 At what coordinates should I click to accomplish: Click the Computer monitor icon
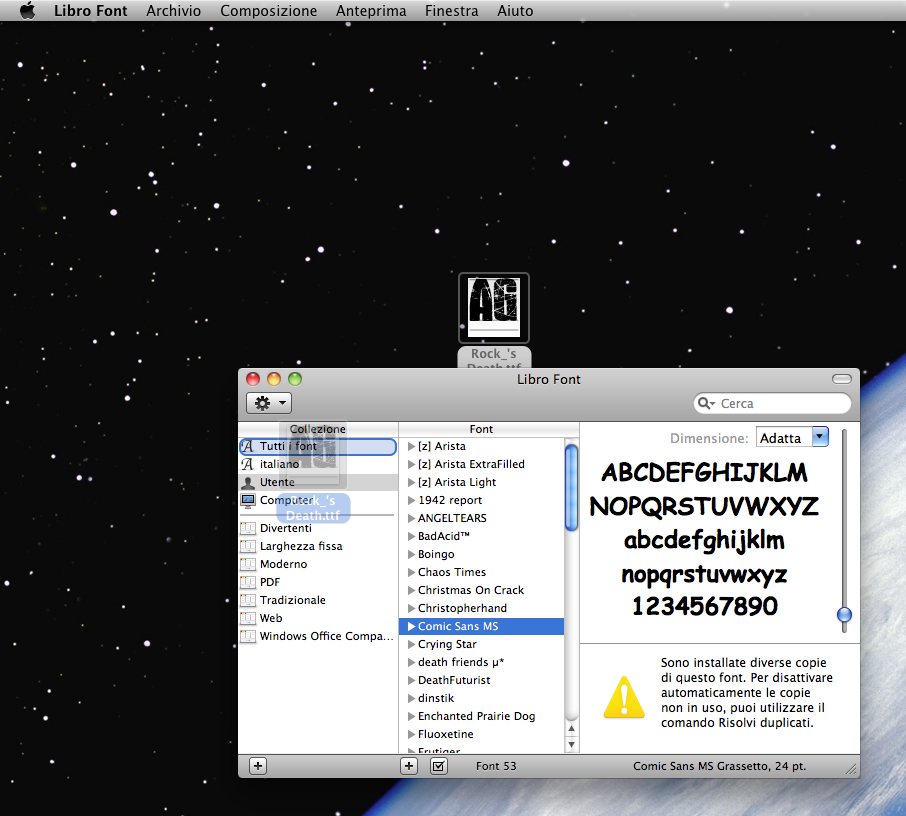(248, 500)
